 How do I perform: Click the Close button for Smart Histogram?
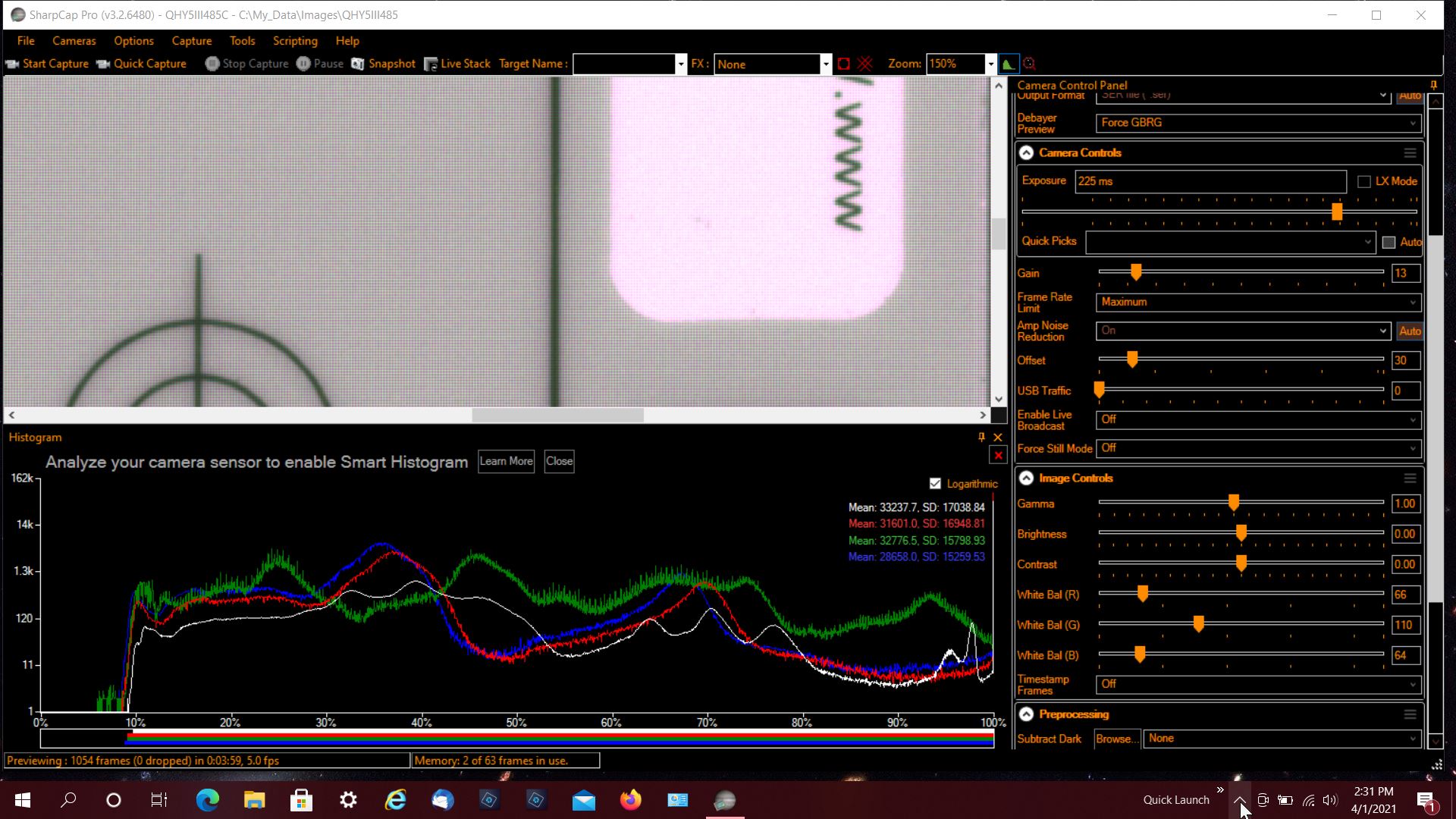(559, 461)
